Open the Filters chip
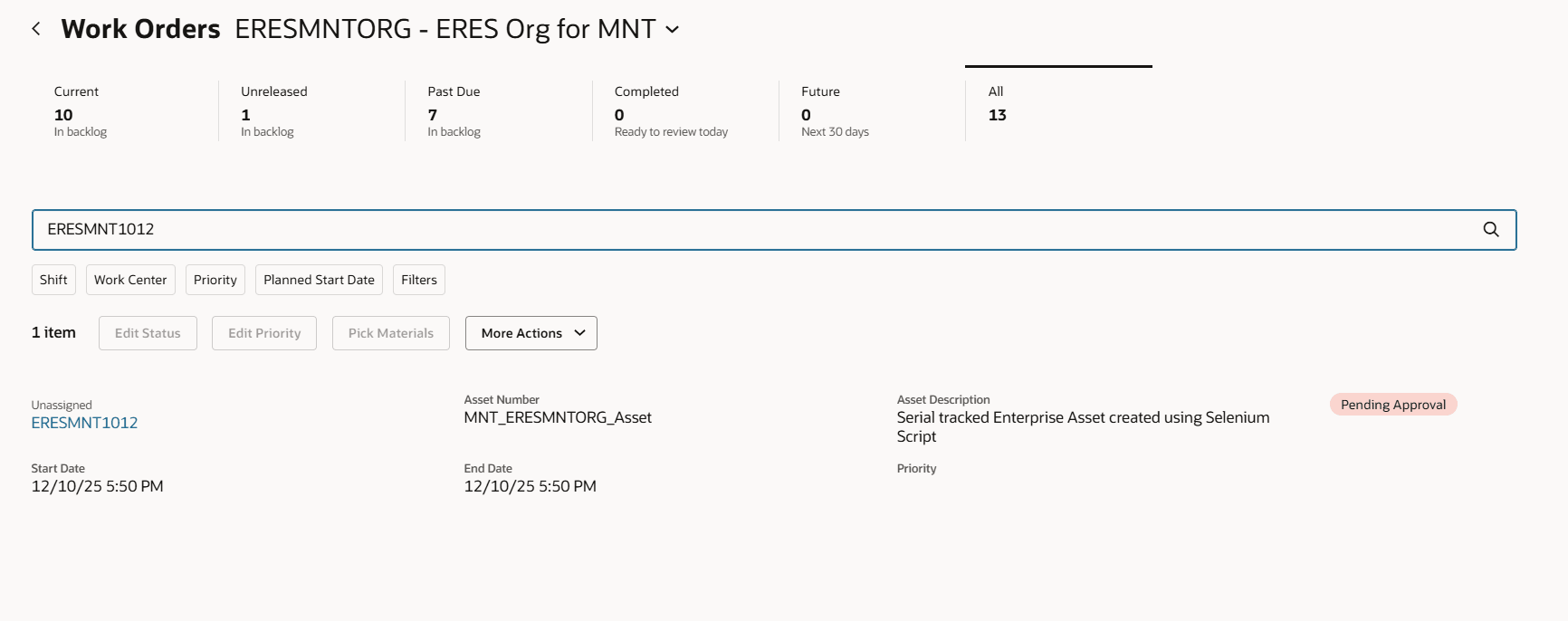 coord(418,280)
